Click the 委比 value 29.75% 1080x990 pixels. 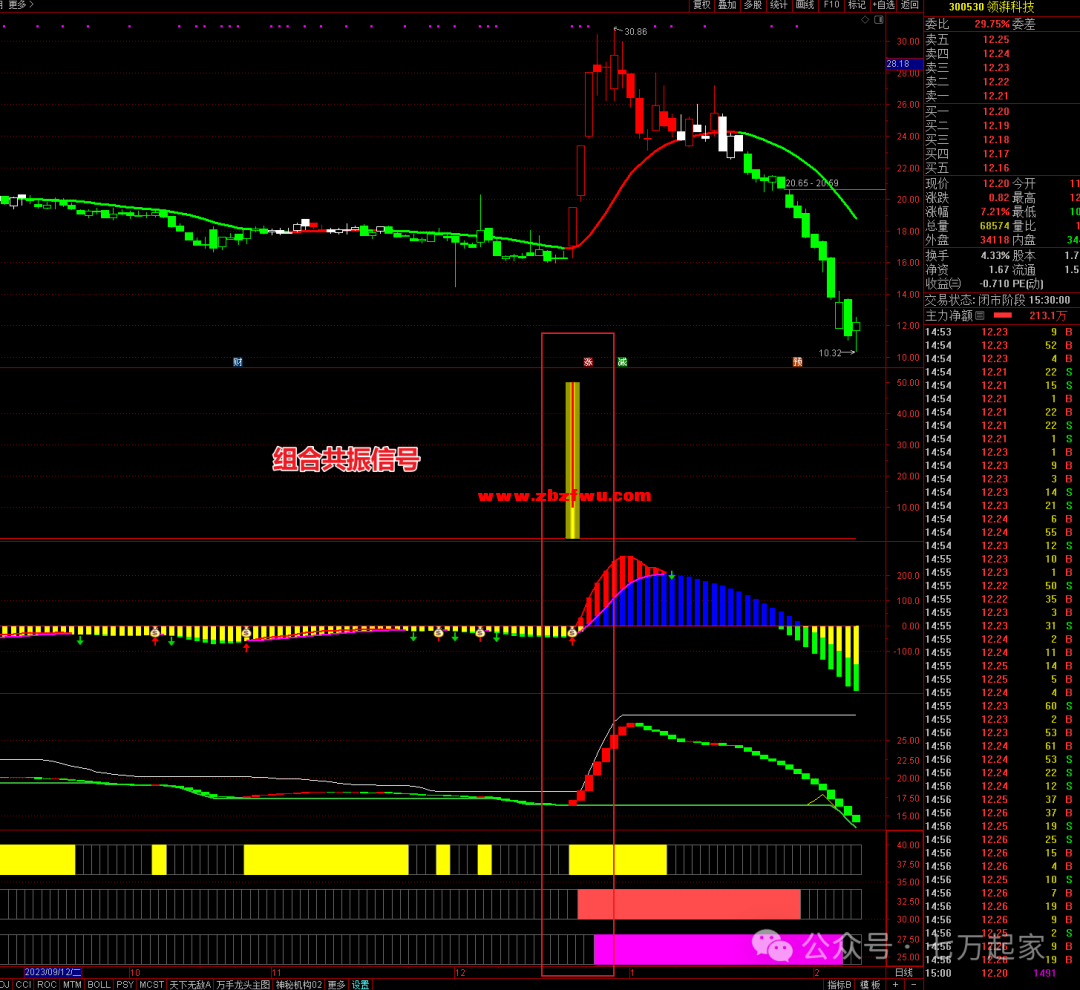992,24
